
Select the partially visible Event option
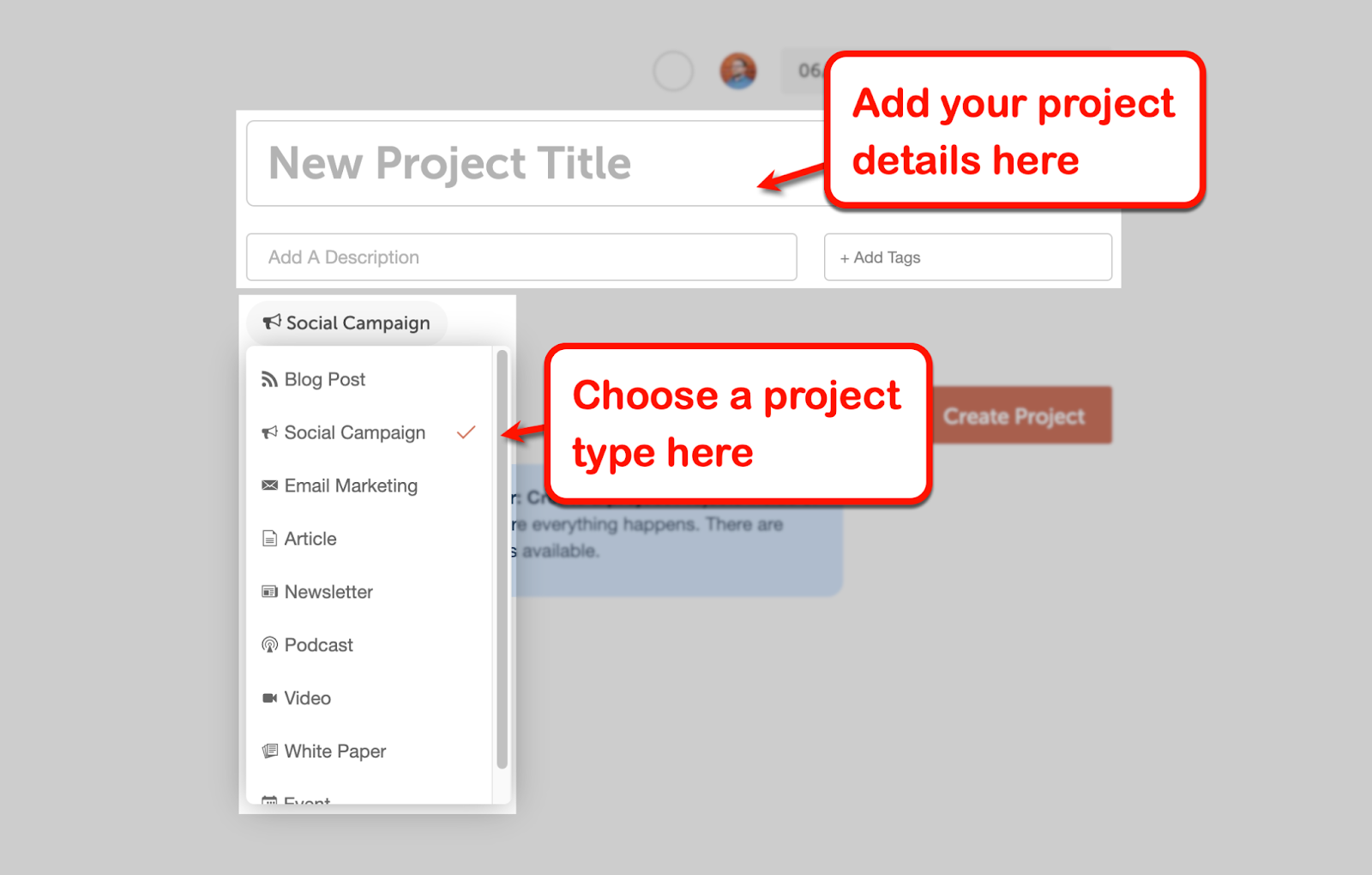click(370, 798)
